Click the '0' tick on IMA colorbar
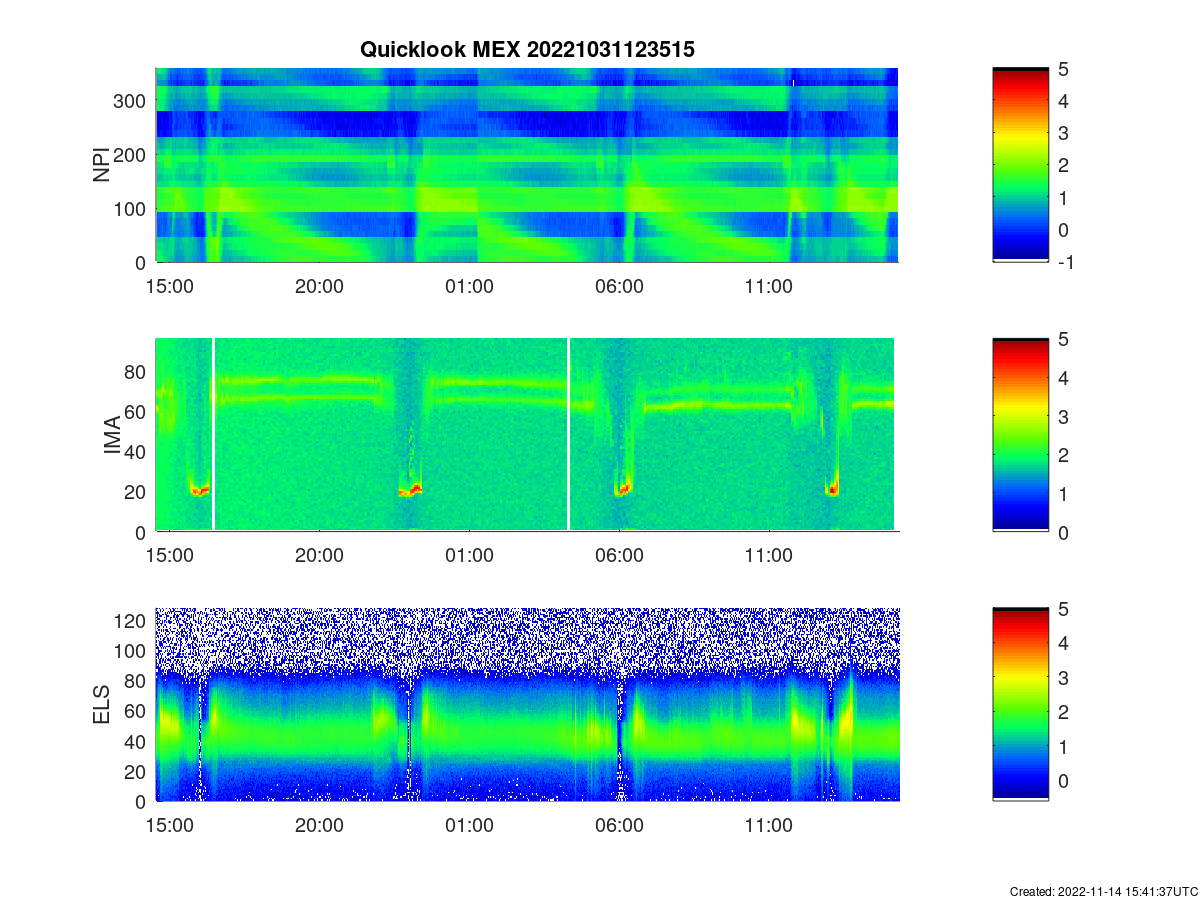The image size is (1200, 900). [x=1064, y=532]
